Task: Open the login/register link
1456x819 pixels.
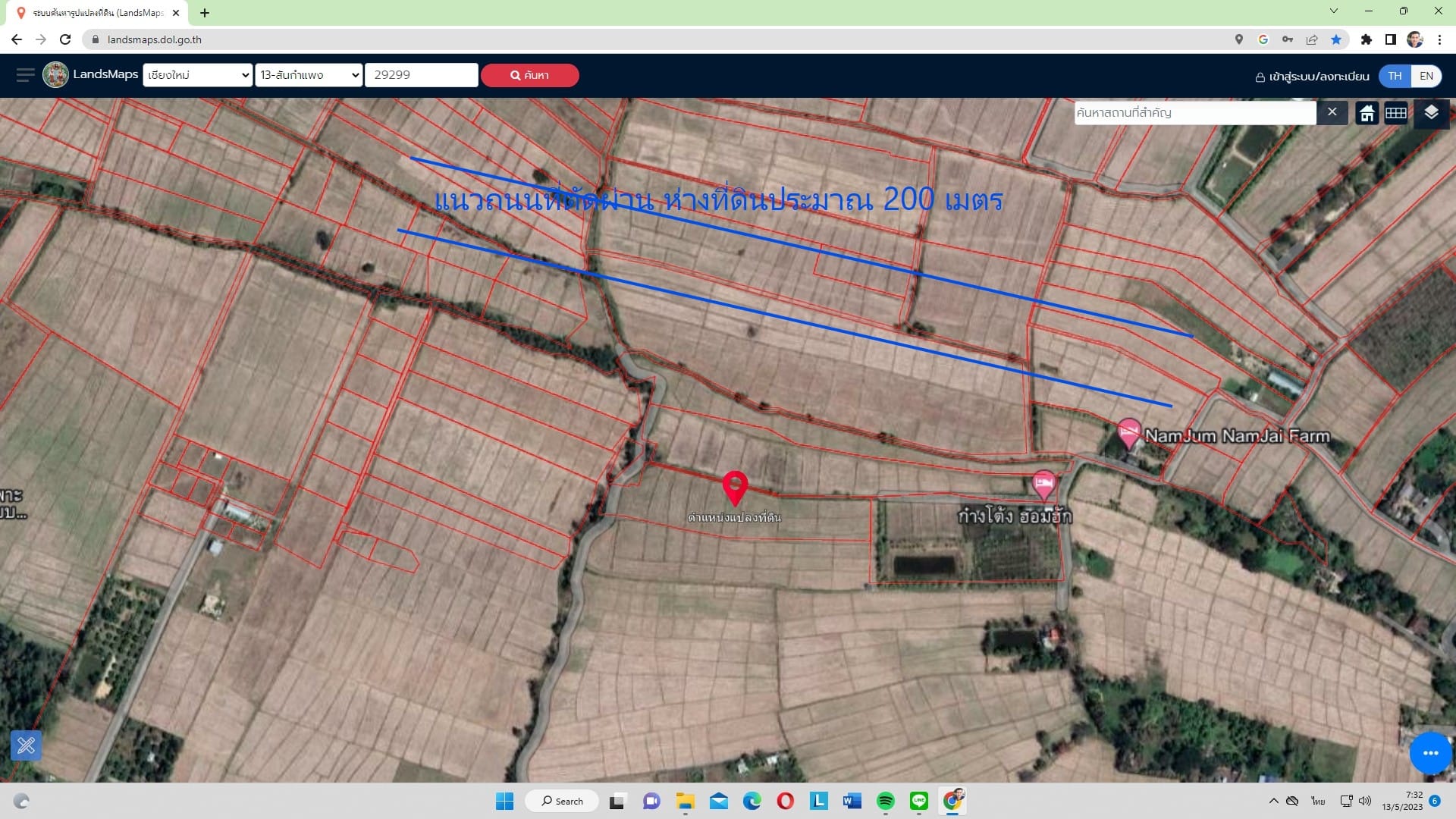Action: coord(1312,76)
